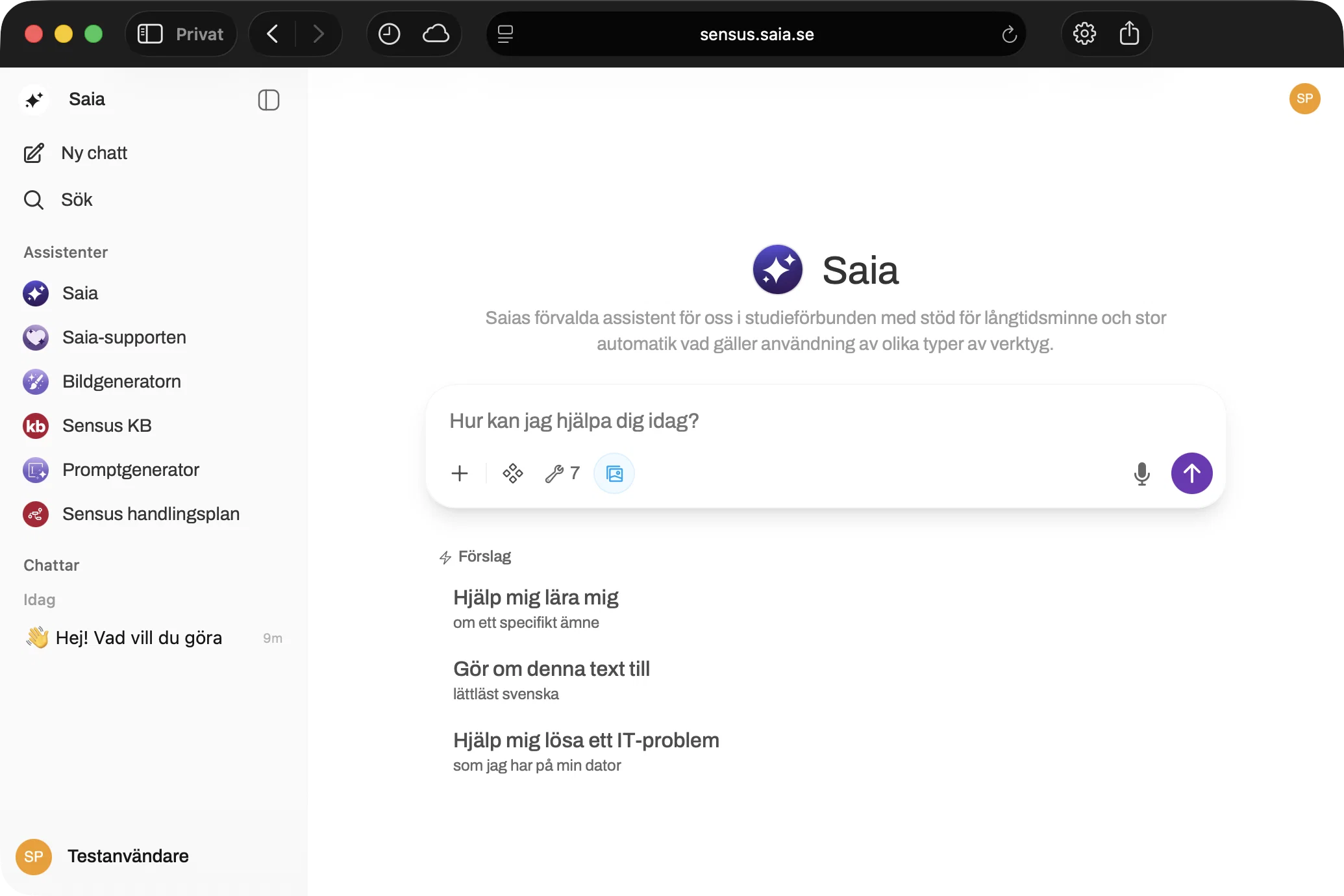Click the browser share icon

click(x=1130, y=34)
